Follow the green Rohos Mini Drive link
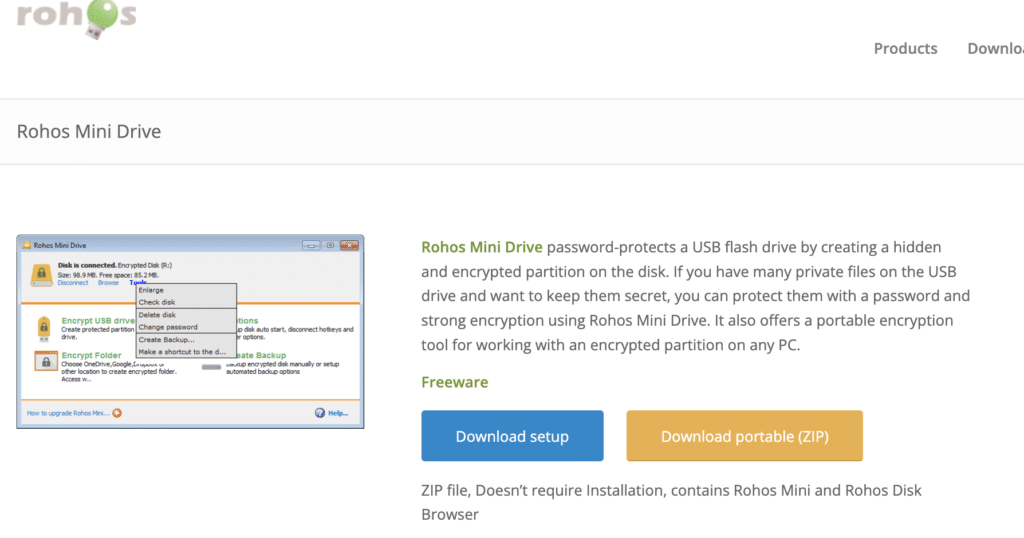1024x538 pixels. click(x=481, y=247)
